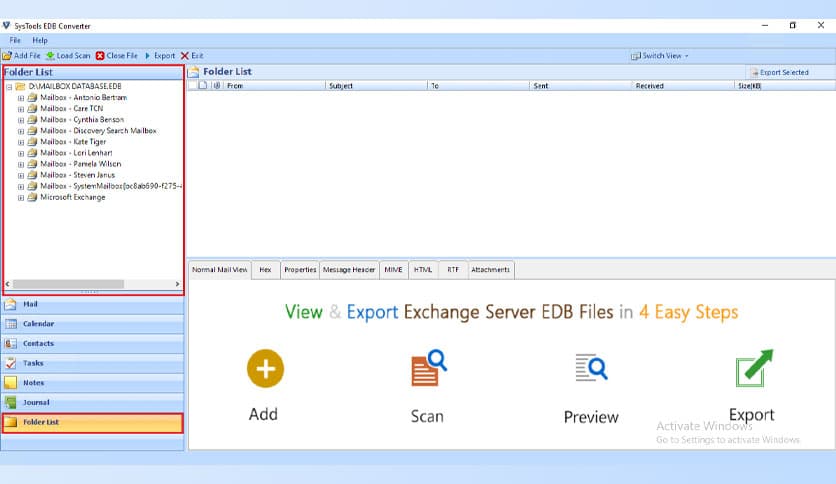Click the Load Scan toolbar icon
The height and width of the screenshot is (484, 836).
[x=50, y=55]
